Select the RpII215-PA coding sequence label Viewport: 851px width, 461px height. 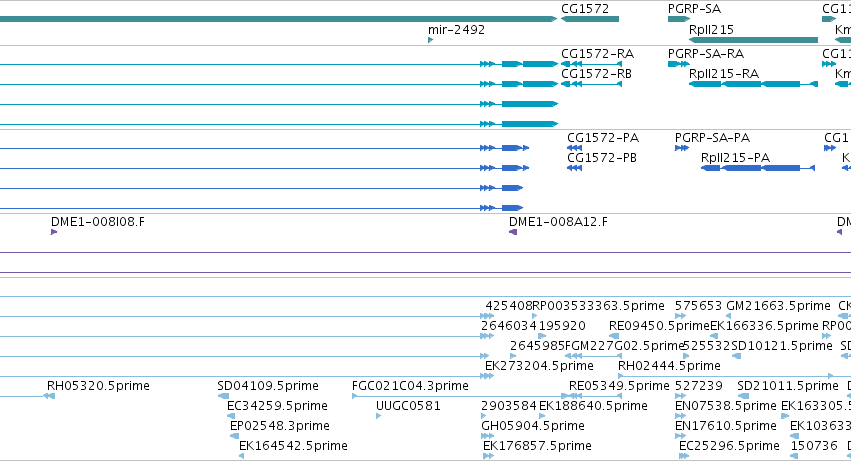pyautogui.click(x=735, y=158)
